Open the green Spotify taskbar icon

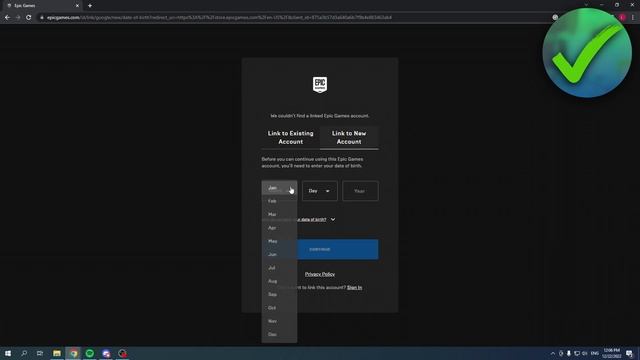point(90,353)
